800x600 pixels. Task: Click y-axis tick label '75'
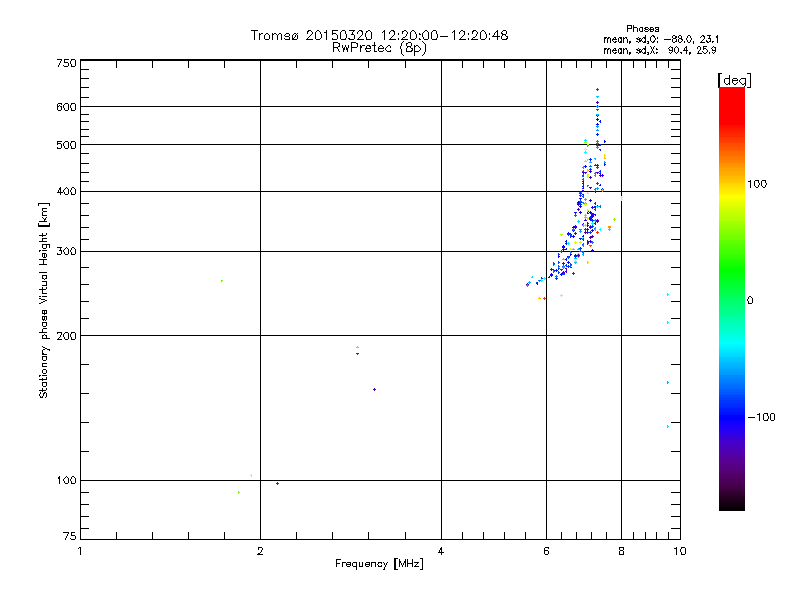tap(70, 536)
